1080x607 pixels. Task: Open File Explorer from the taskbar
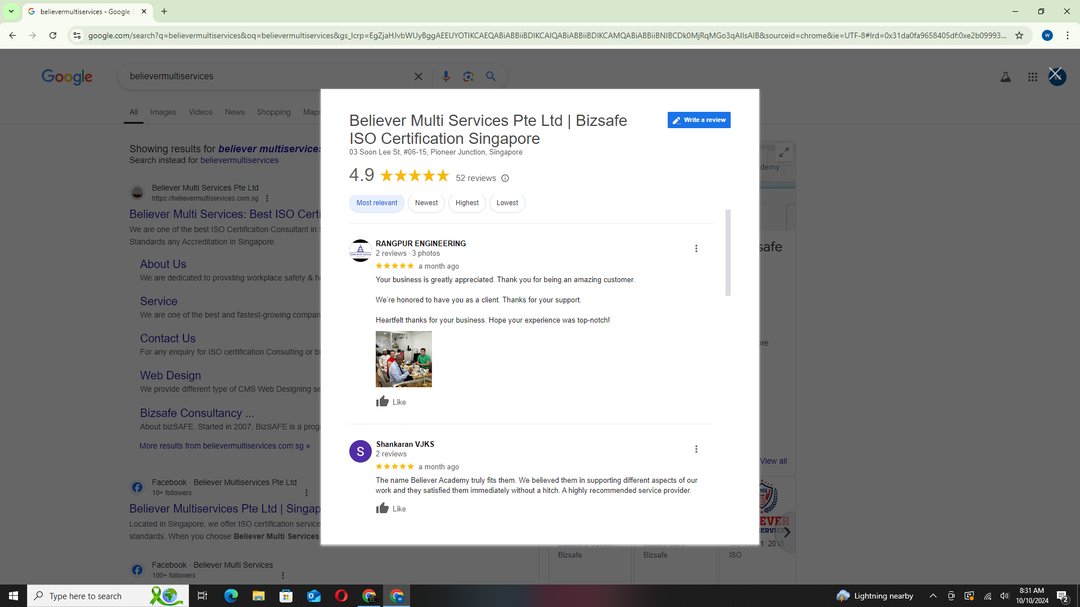point(258,596)
